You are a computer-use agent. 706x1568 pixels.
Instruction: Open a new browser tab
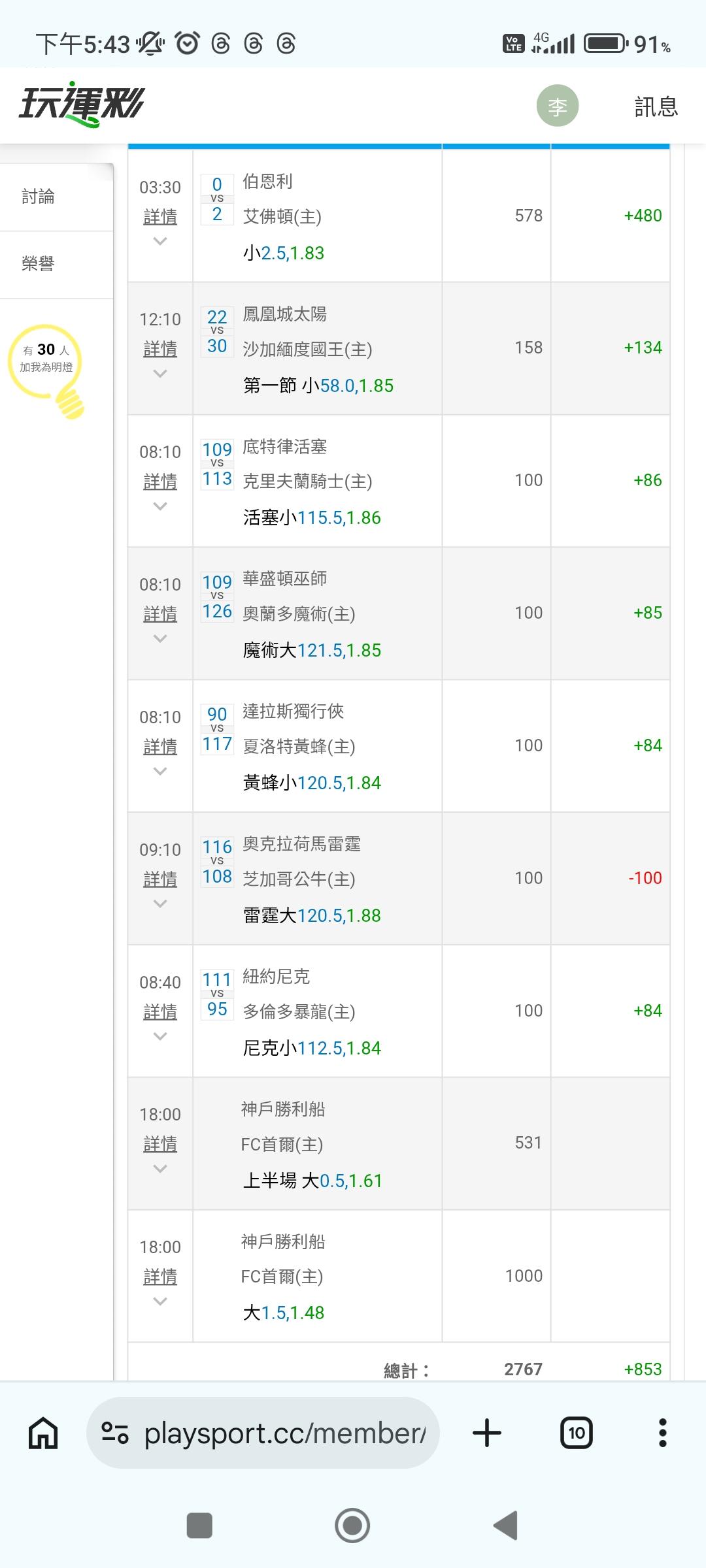[x=486, y=1433]
